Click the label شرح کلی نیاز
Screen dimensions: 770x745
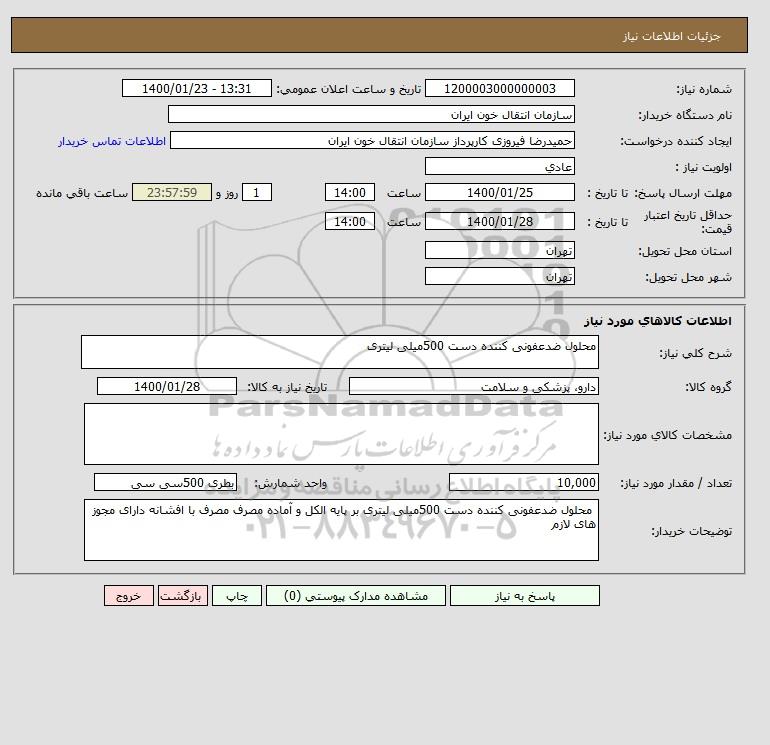click(x=695, y=353)
